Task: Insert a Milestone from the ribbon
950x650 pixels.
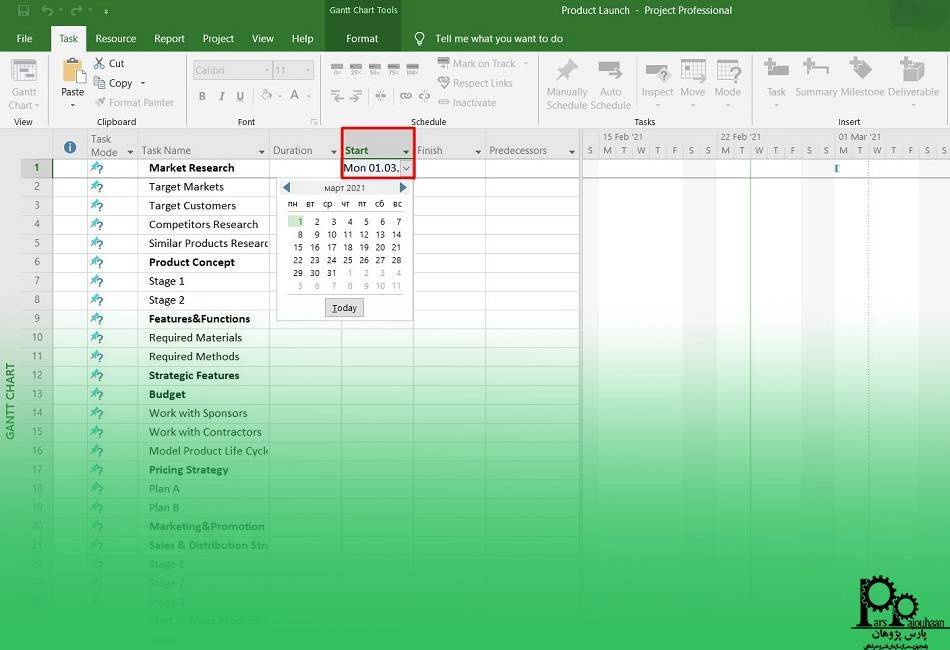Action: [861, 71]
